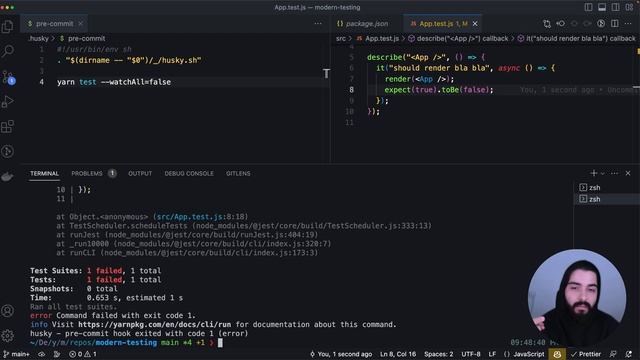Change indentation via Spaces: 2

pos(439,354)
